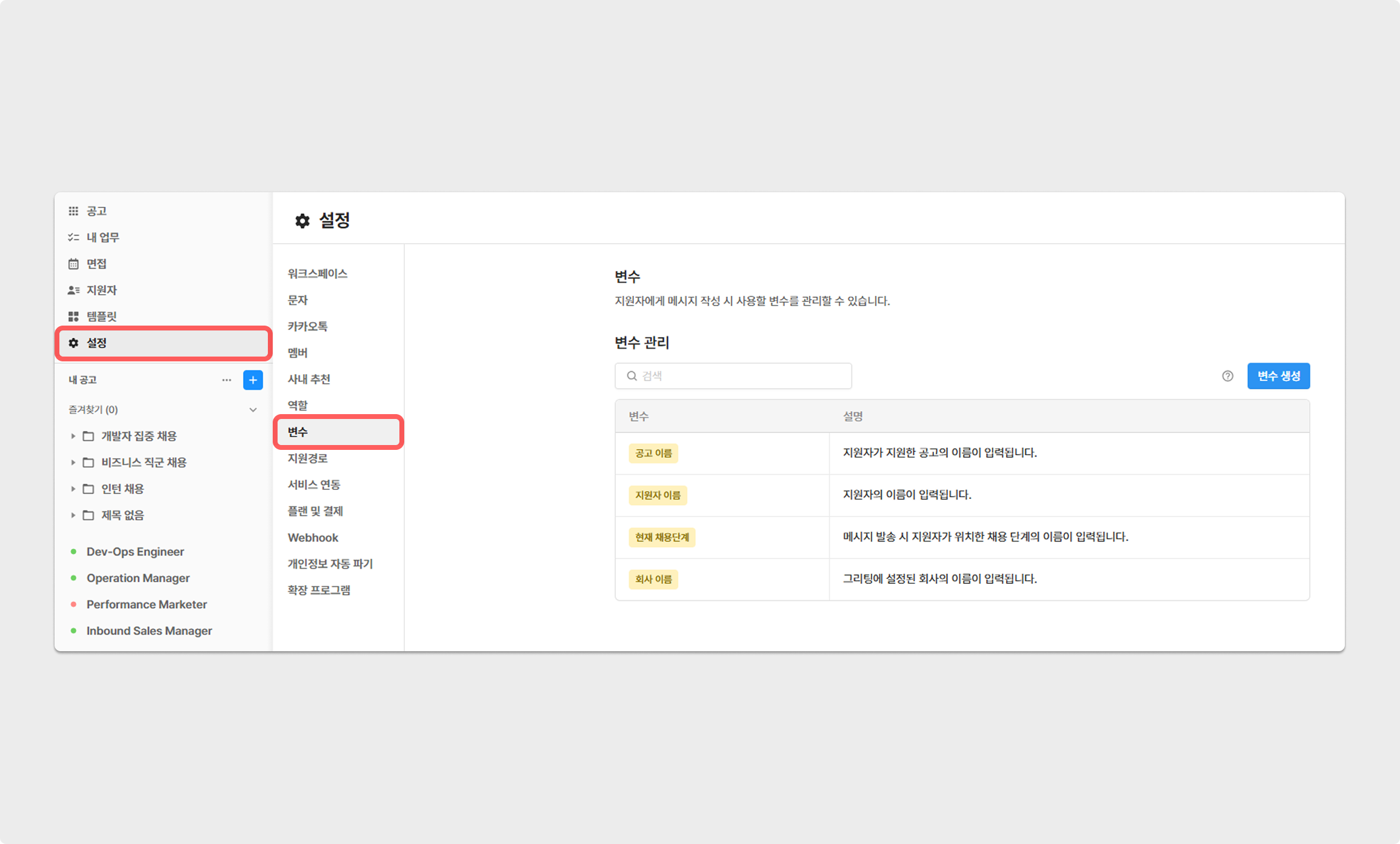Expand the 제목 없음 folder
This screenshot has width=1400, height=844.
click(73, 515)
